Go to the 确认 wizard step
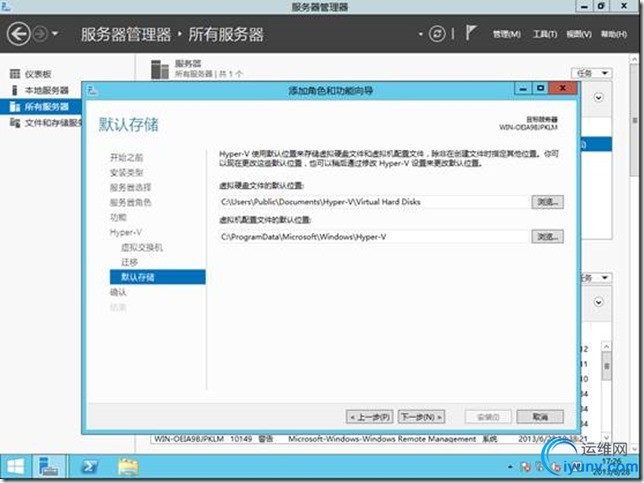 118,292
